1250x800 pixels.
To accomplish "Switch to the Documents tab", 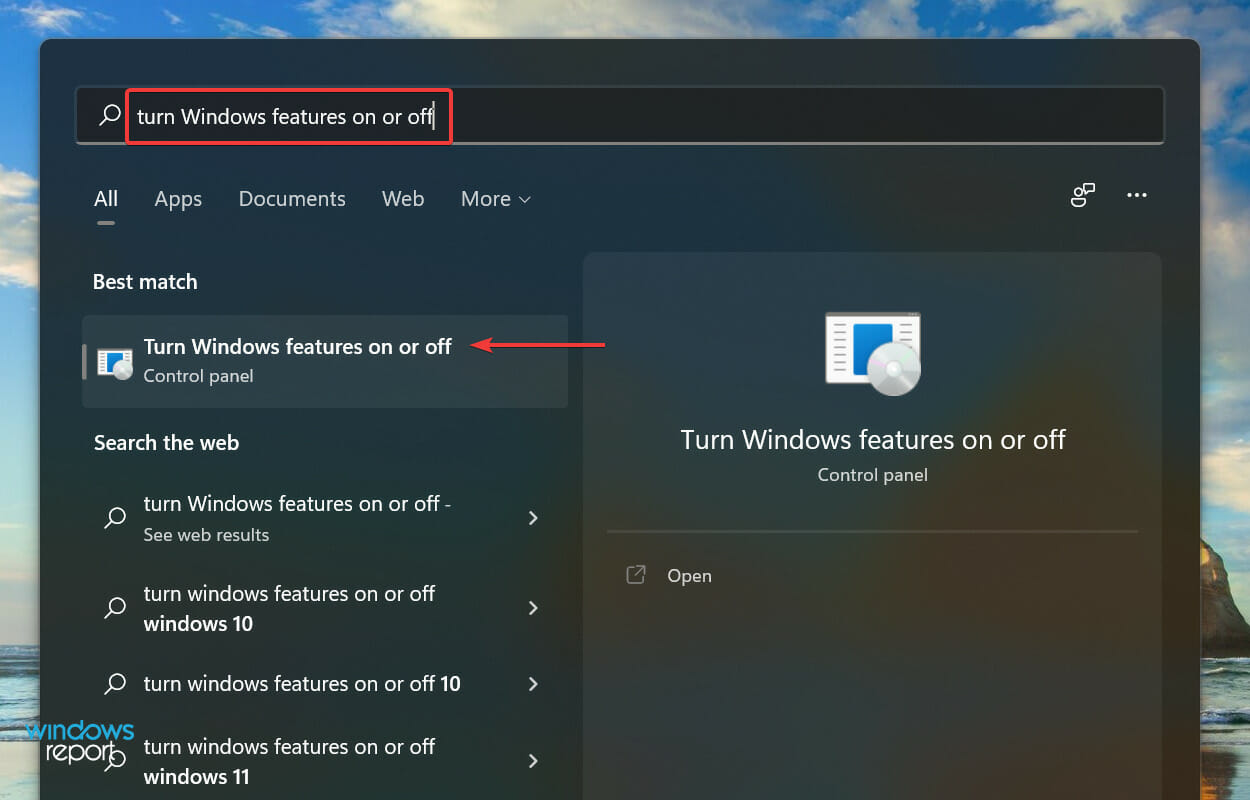I will 292,199.
